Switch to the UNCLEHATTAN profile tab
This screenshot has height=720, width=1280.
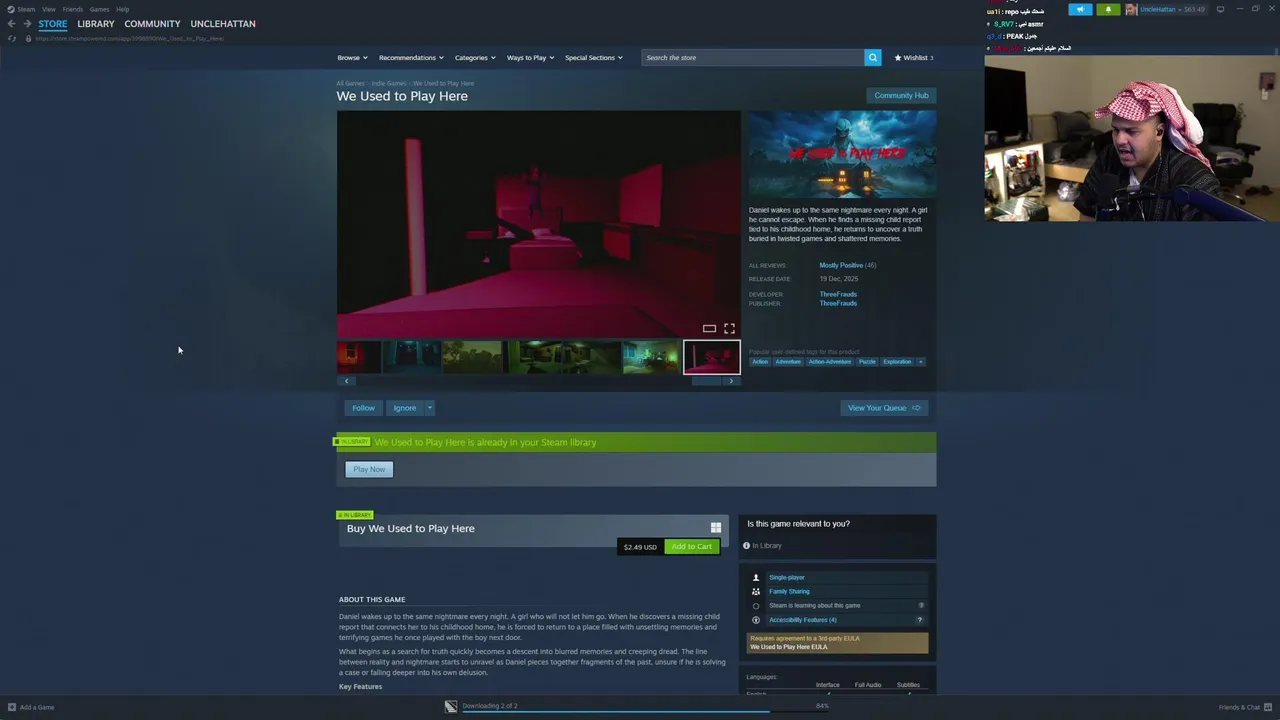pyautogui.click(x=223, y=24)
